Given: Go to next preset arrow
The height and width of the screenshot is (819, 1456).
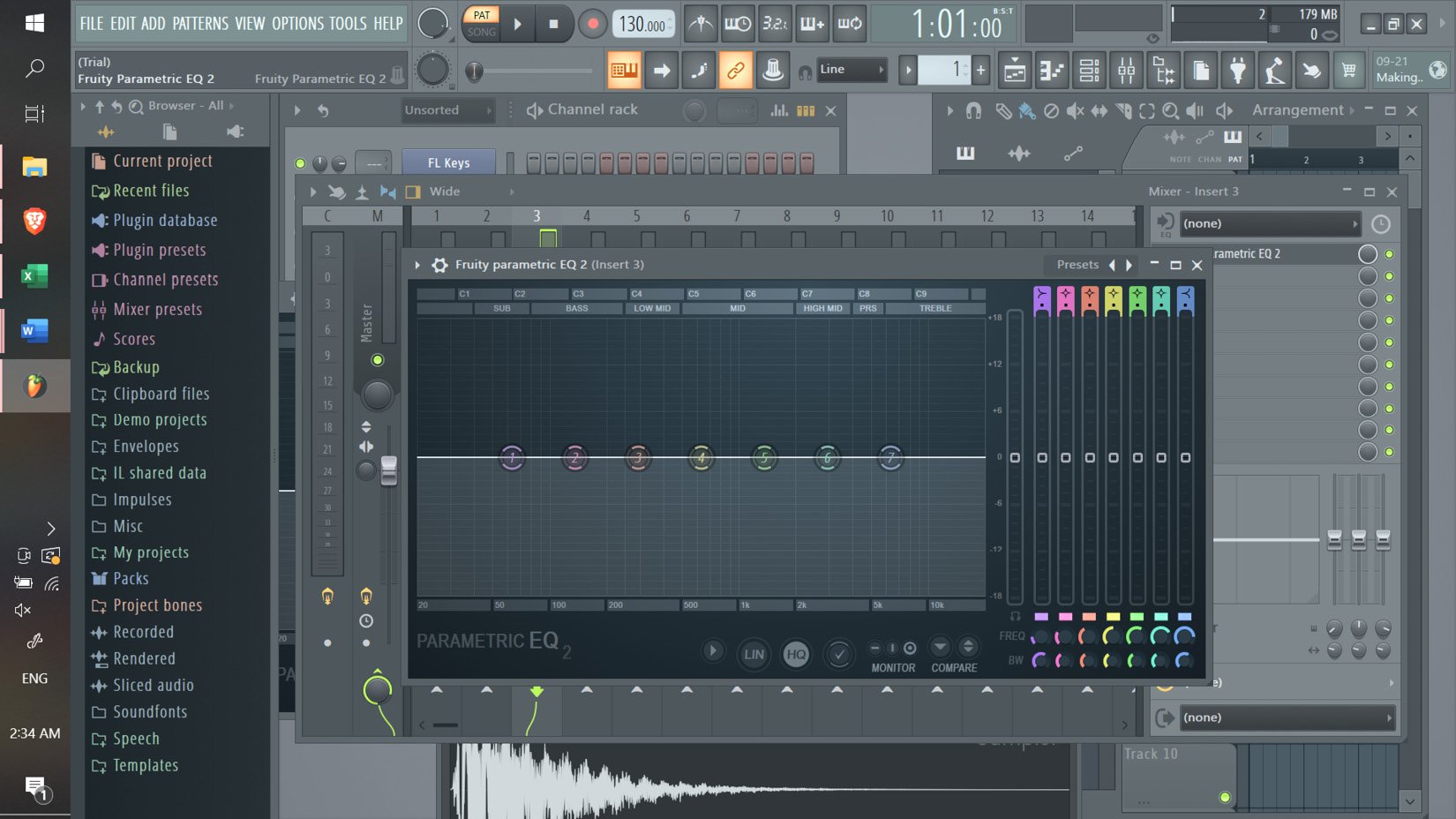Looking at the screenshot, I should pyautogui.click(x=1129, y=265).
